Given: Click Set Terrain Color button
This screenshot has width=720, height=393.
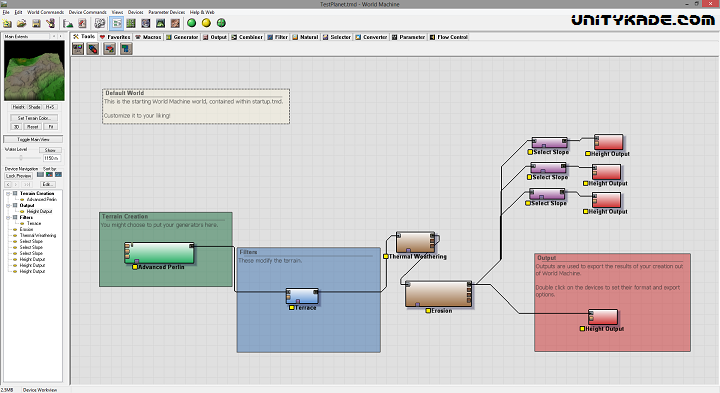Looking at the screenshot, I should [x=34, y=118].
